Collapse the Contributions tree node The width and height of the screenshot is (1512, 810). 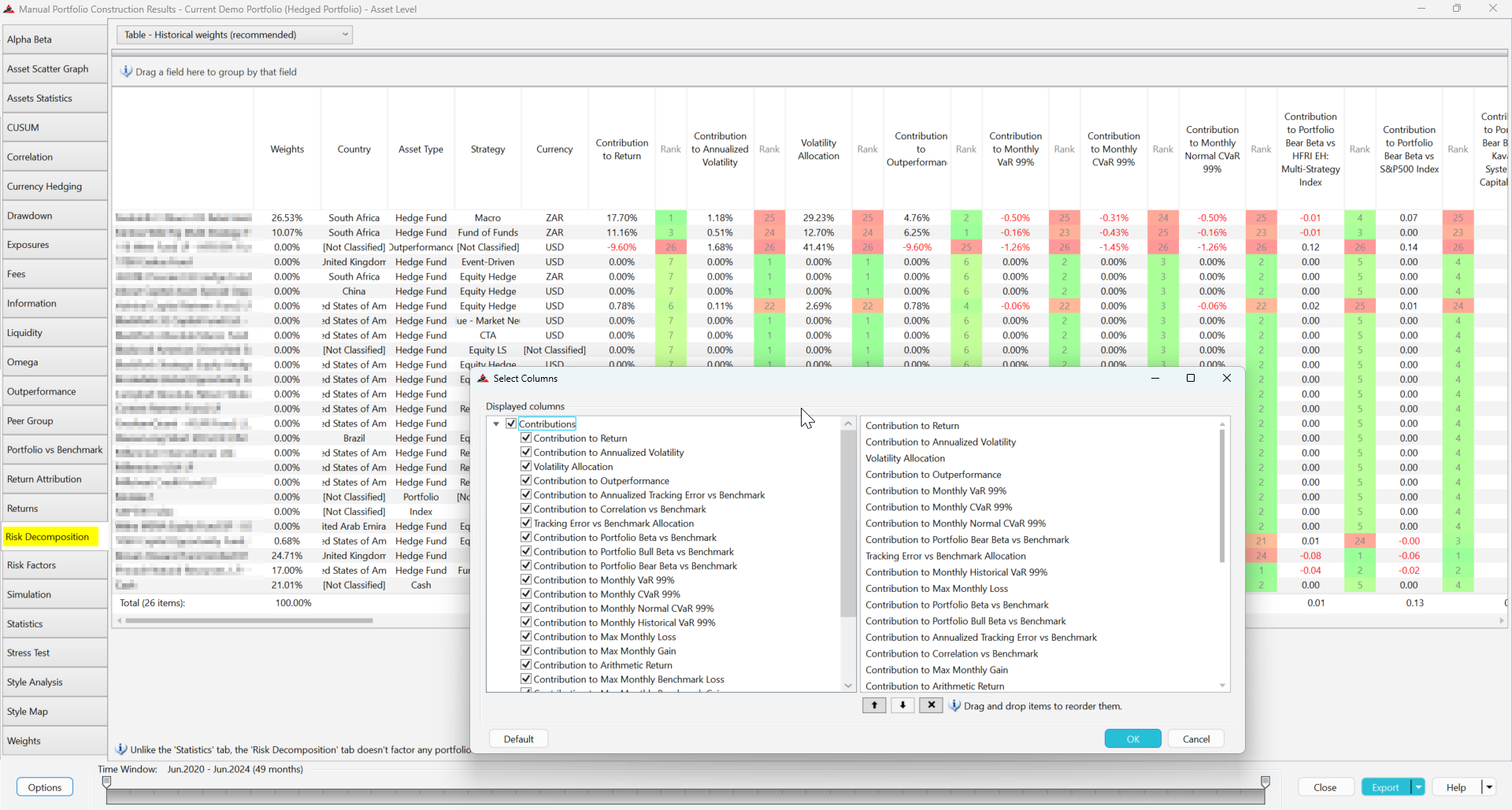click(x=496, y=423)
